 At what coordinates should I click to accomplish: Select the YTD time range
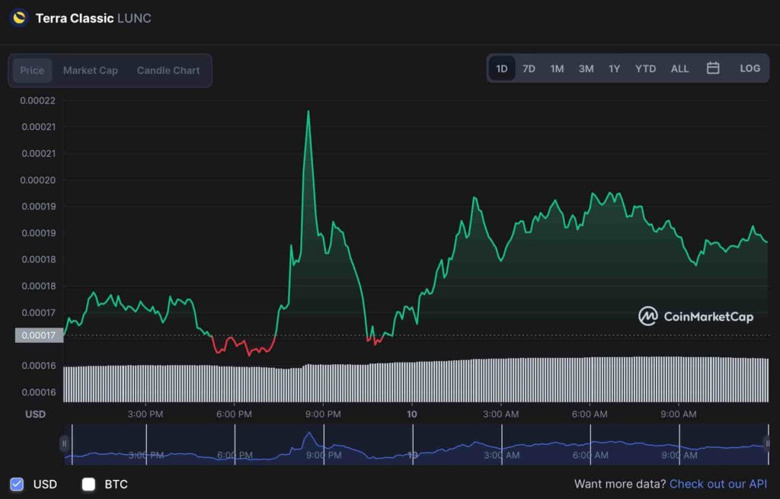645,69
